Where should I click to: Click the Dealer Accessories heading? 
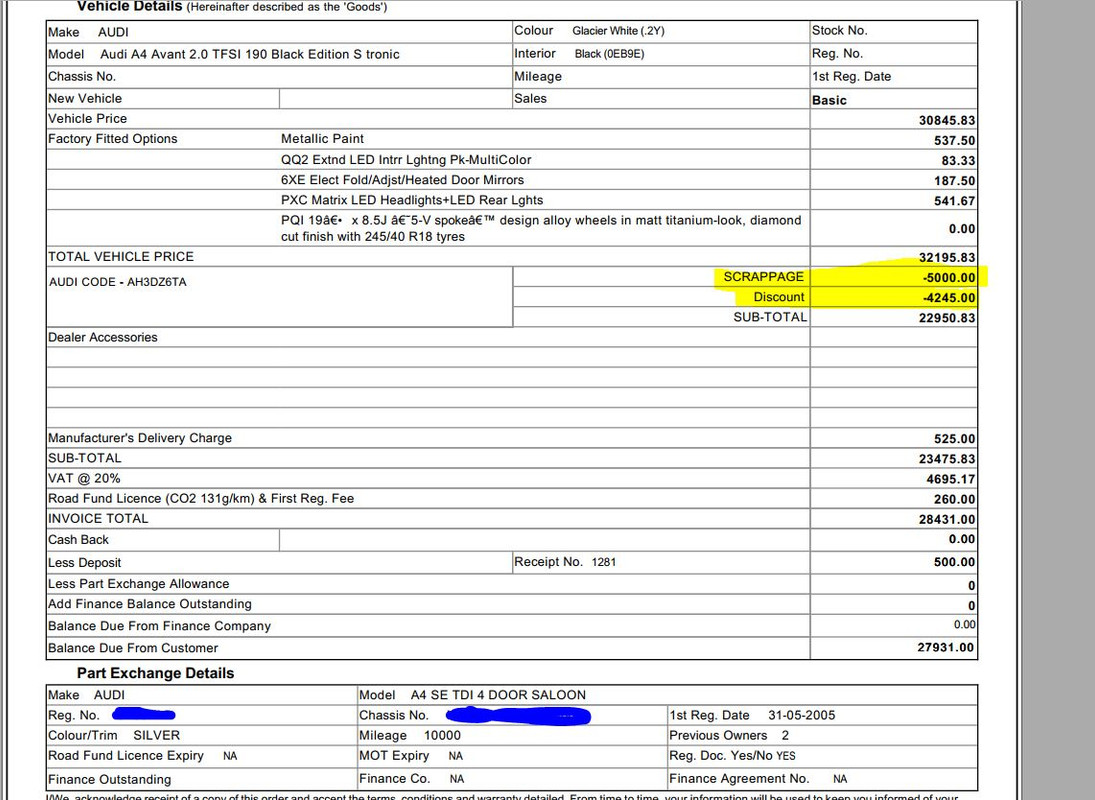click(x=103, y=337)
